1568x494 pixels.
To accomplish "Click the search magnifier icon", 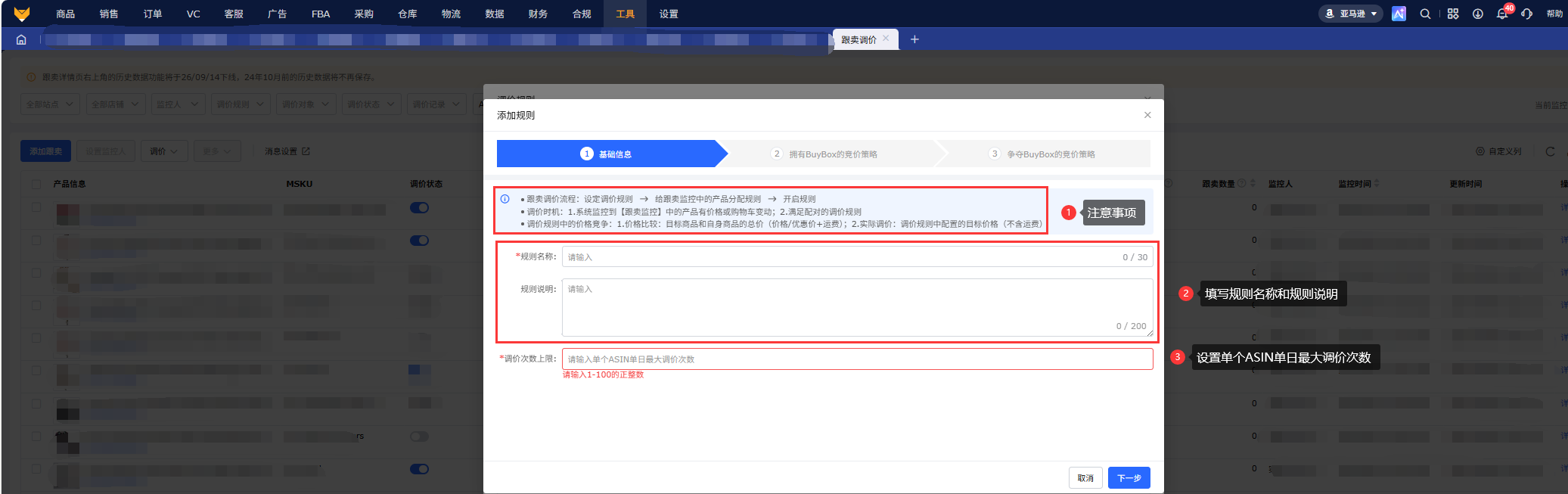I will pos(1425,14).
